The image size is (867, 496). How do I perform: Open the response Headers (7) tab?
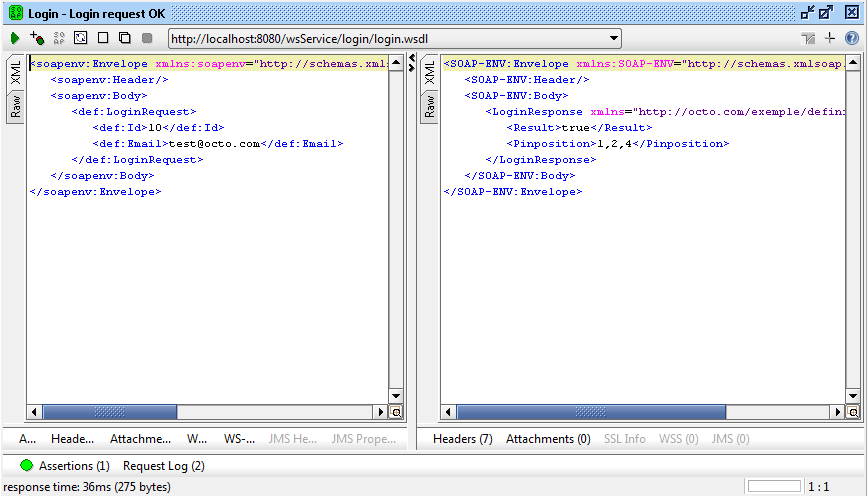point(462,439)
